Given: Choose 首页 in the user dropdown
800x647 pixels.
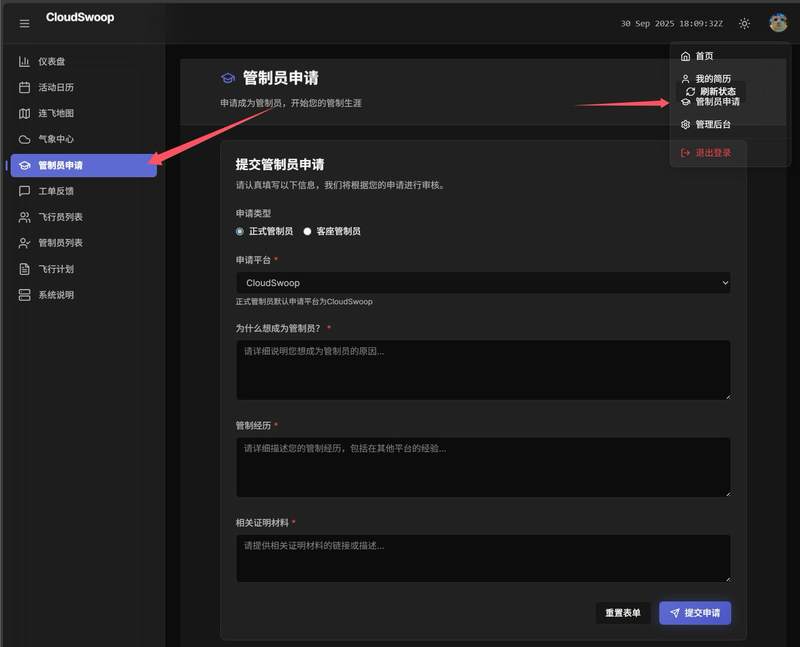Looking at the screenshot, I should point(730,56).
